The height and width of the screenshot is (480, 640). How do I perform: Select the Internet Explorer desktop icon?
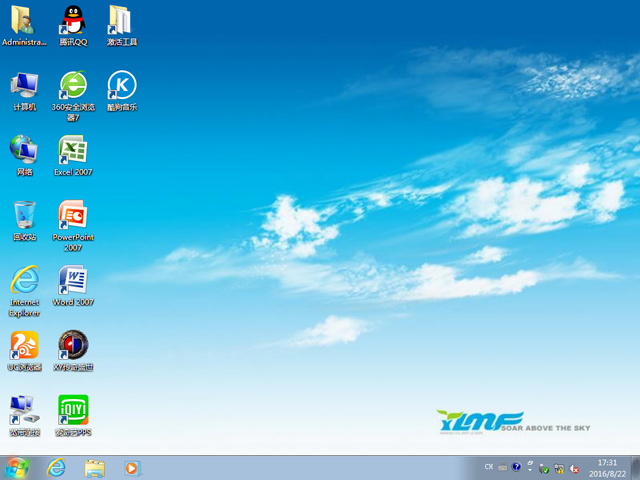tap(24, 281)
